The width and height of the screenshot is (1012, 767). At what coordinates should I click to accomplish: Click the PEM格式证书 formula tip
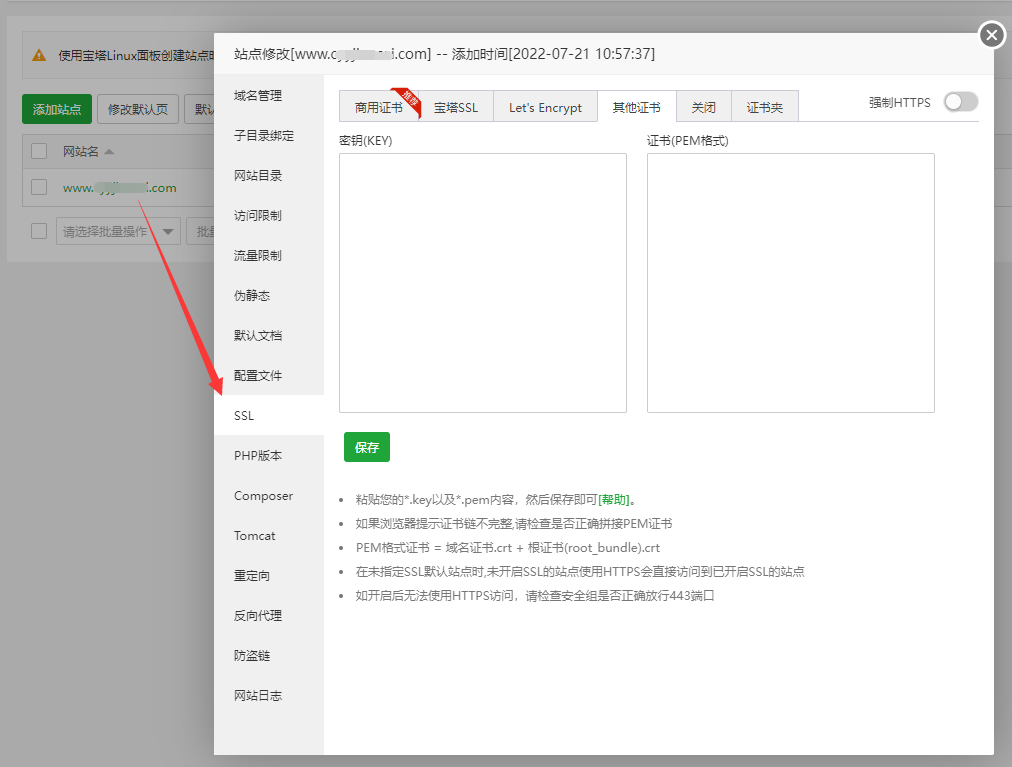(x=508, y=548)
